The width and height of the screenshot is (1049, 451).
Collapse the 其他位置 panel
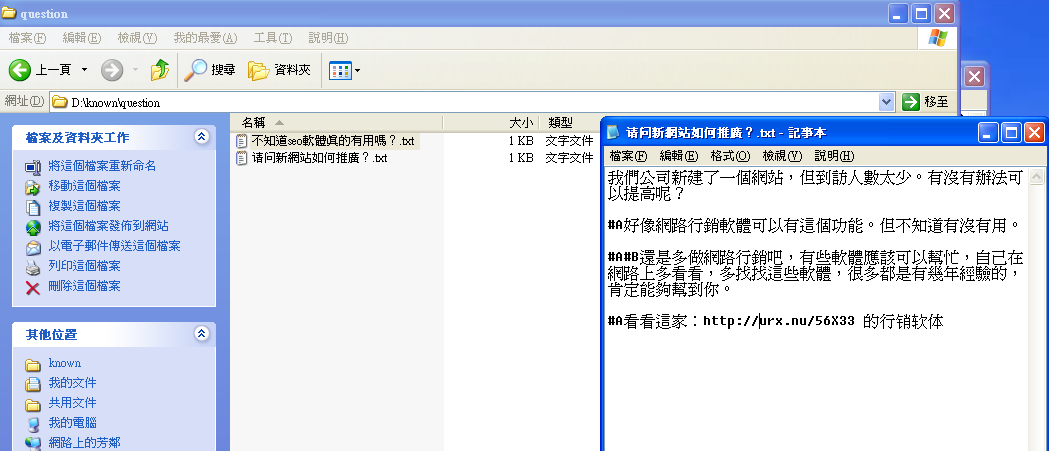click(x=201, y=334)
